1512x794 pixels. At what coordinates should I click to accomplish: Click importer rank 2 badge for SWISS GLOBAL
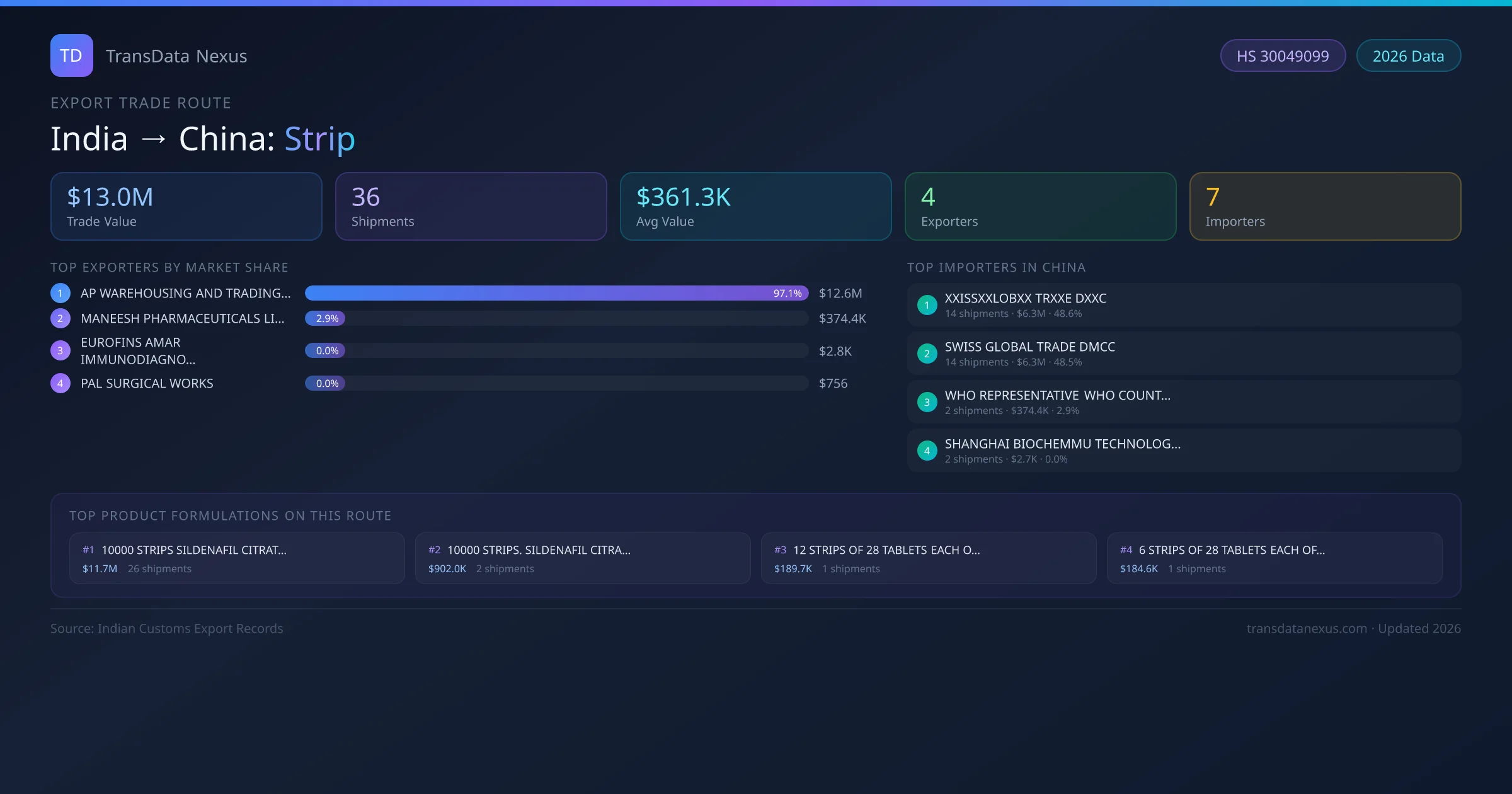coord(927,354)
